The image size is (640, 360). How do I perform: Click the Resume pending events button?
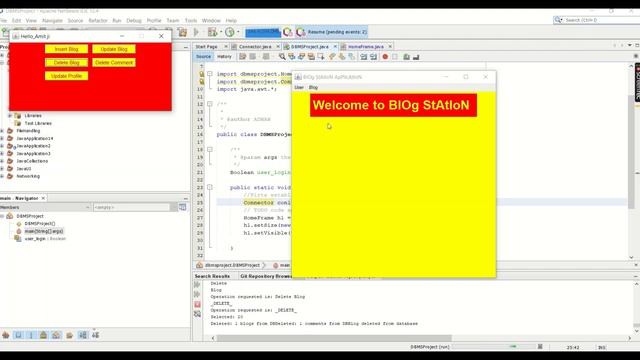click(x=332, y=32)
